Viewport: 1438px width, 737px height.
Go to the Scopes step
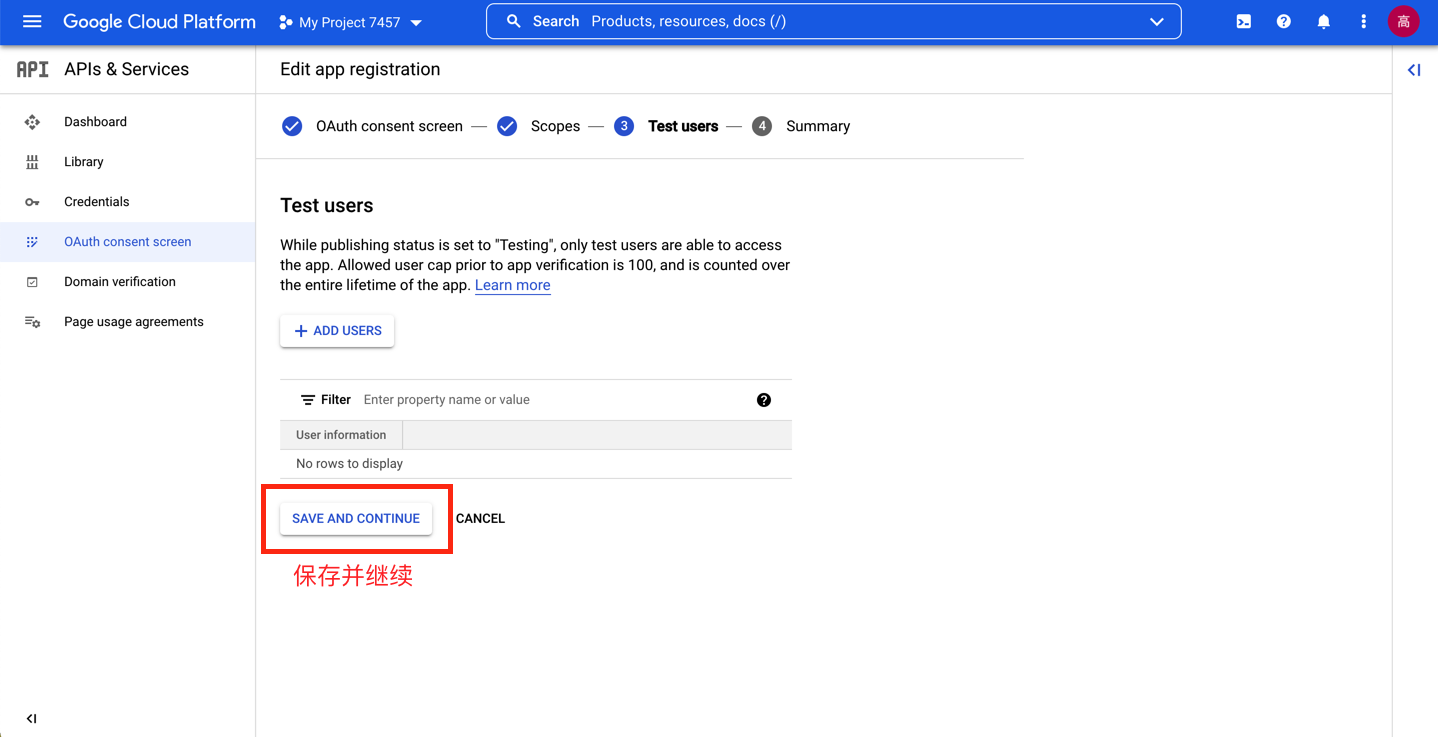click(555, 126)
